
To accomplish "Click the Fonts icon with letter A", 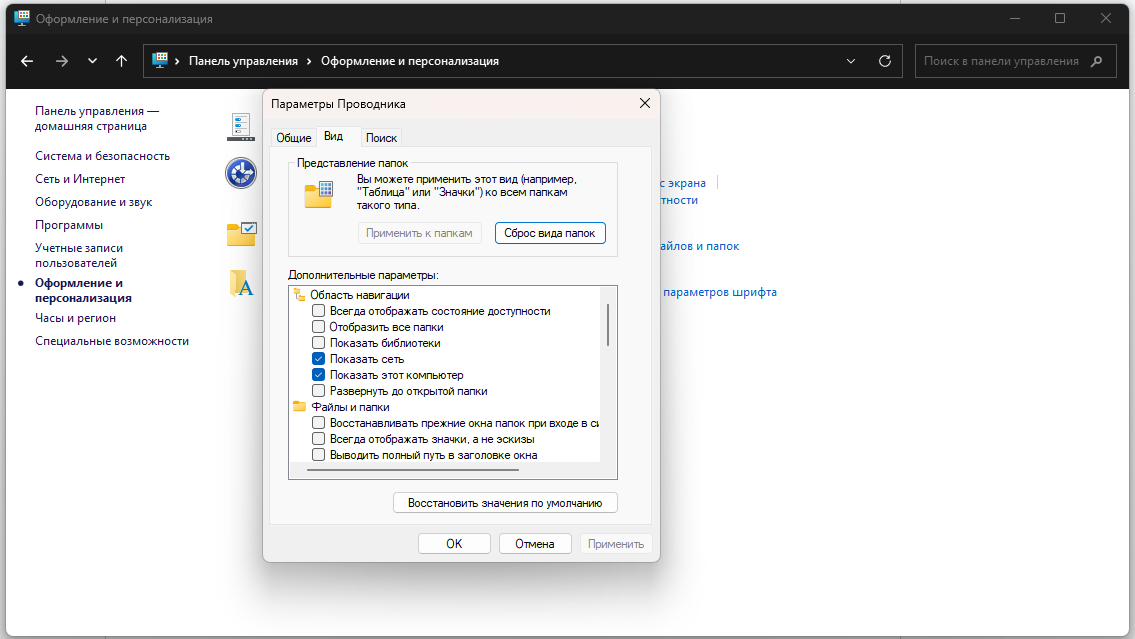I will pos(241,284).
